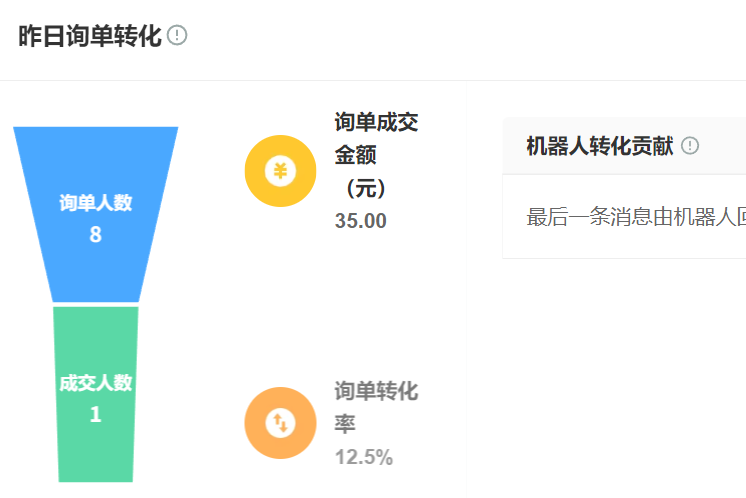
Task: Click the 金额 line of the amount title
Action: coord(355,155)
